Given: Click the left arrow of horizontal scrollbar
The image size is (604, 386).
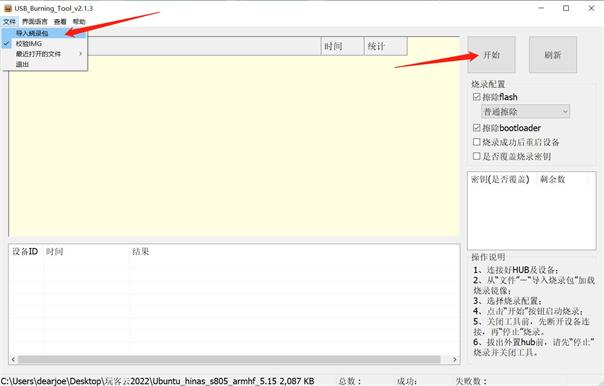Looking at the screenshot, I should (x=13, y=359).
